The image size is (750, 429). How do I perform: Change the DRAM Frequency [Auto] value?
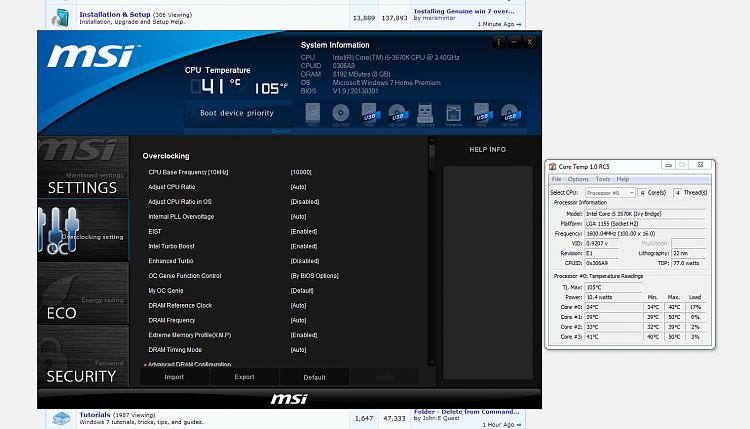tap(298, 320)
